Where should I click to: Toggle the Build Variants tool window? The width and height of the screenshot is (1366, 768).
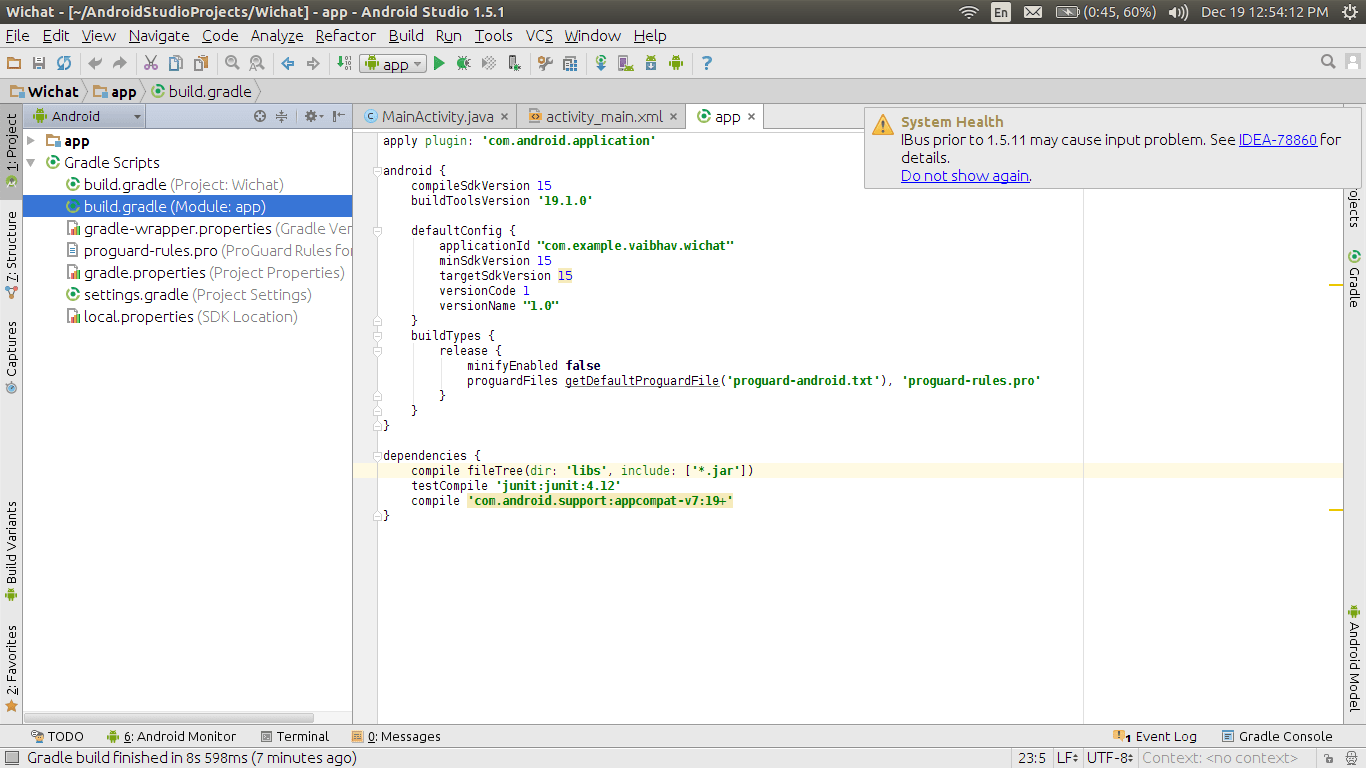(x=11, y=551)
